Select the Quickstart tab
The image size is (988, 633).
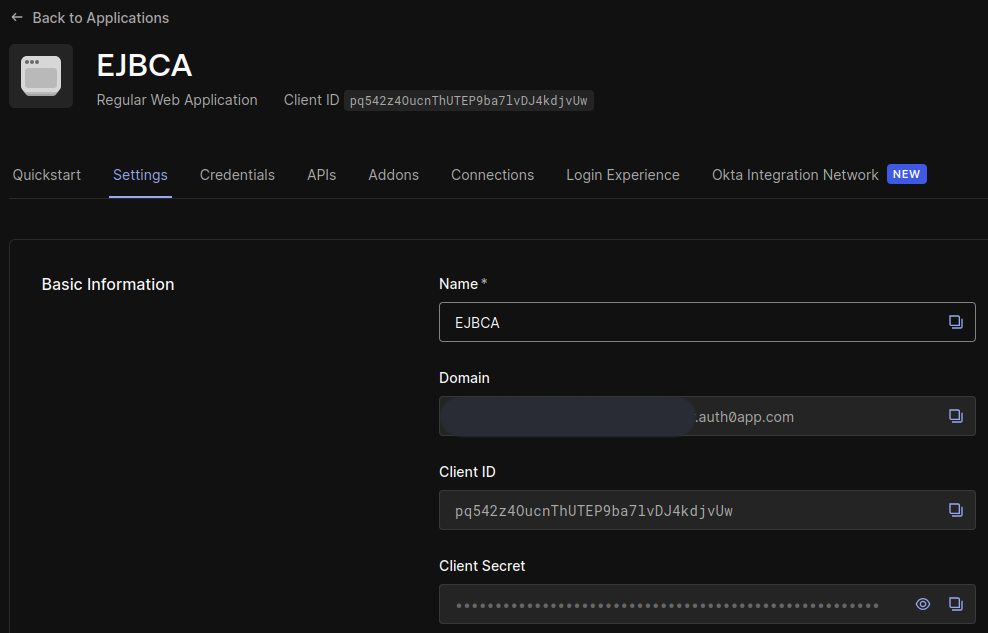point(46,174)
